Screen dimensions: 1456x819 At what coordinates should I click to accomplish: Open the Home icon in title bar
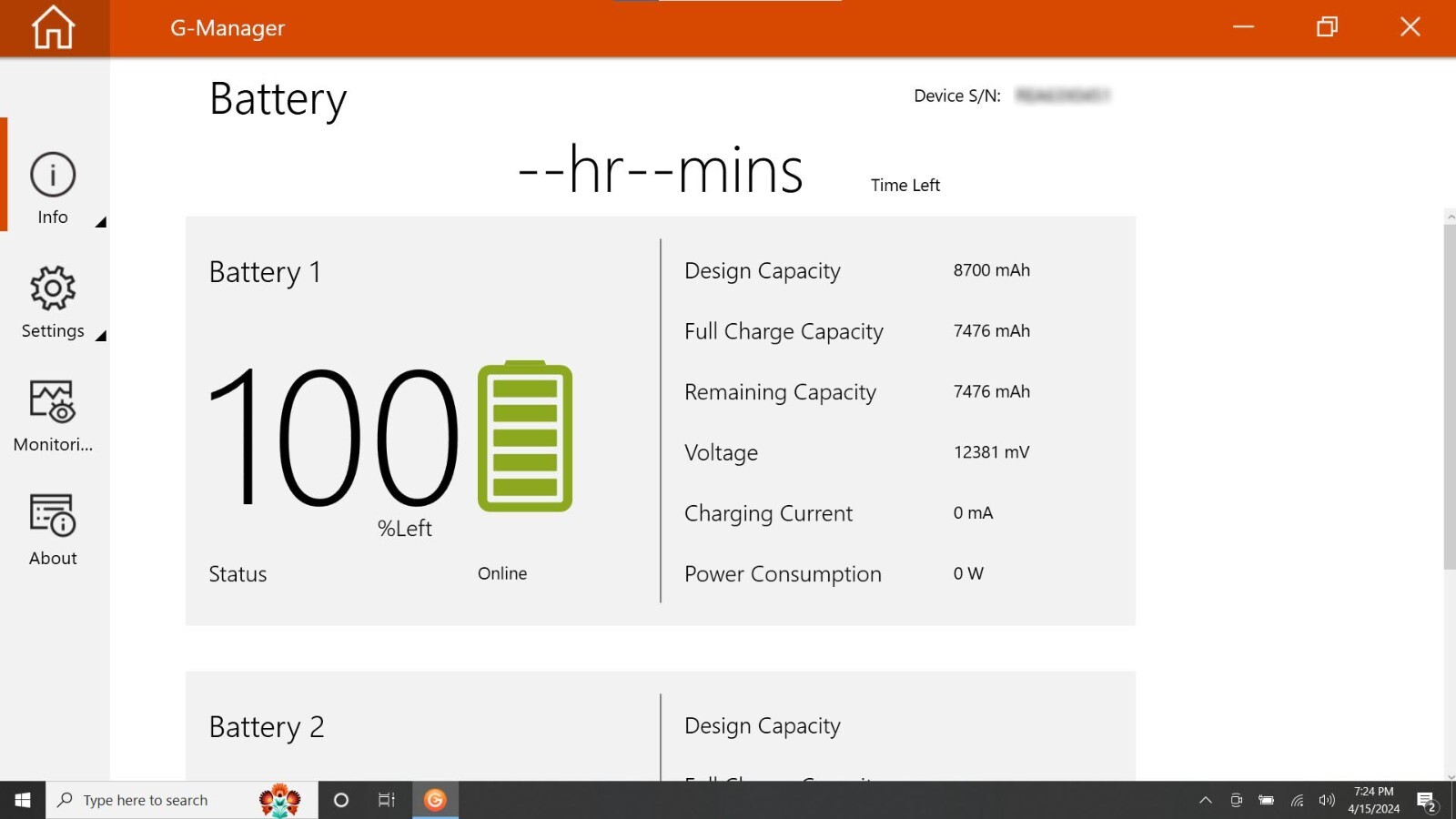(53, 27)
